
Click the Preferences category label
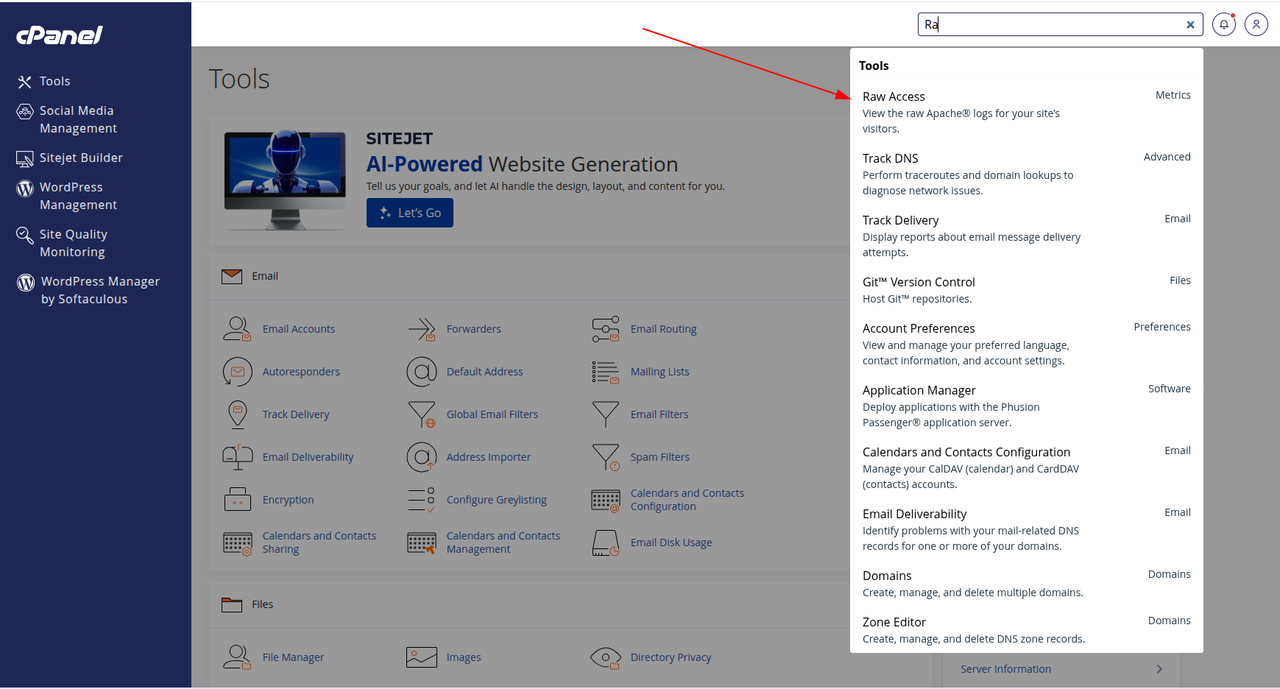click(x=1162, y=327)
